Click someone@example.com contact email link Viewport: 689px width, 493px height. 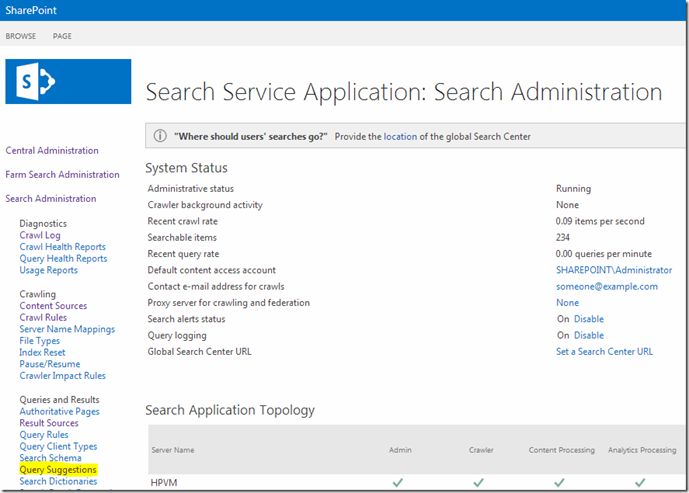(x=607, y=286)
